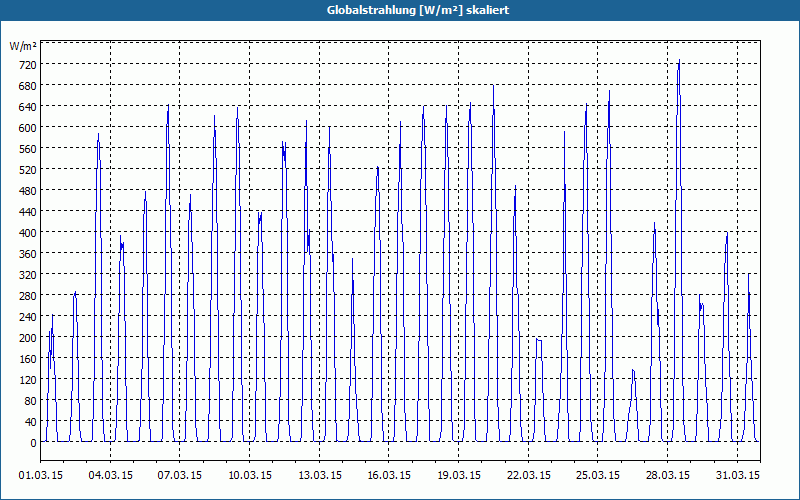Click the 520 y-axis value
This screenshot has height=500, width=800.
28,169
